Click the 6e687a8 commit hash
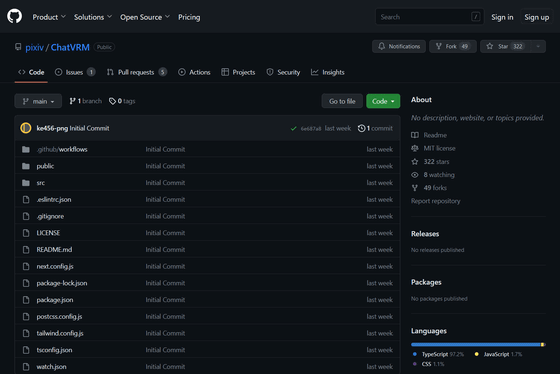 click(311, 129)
